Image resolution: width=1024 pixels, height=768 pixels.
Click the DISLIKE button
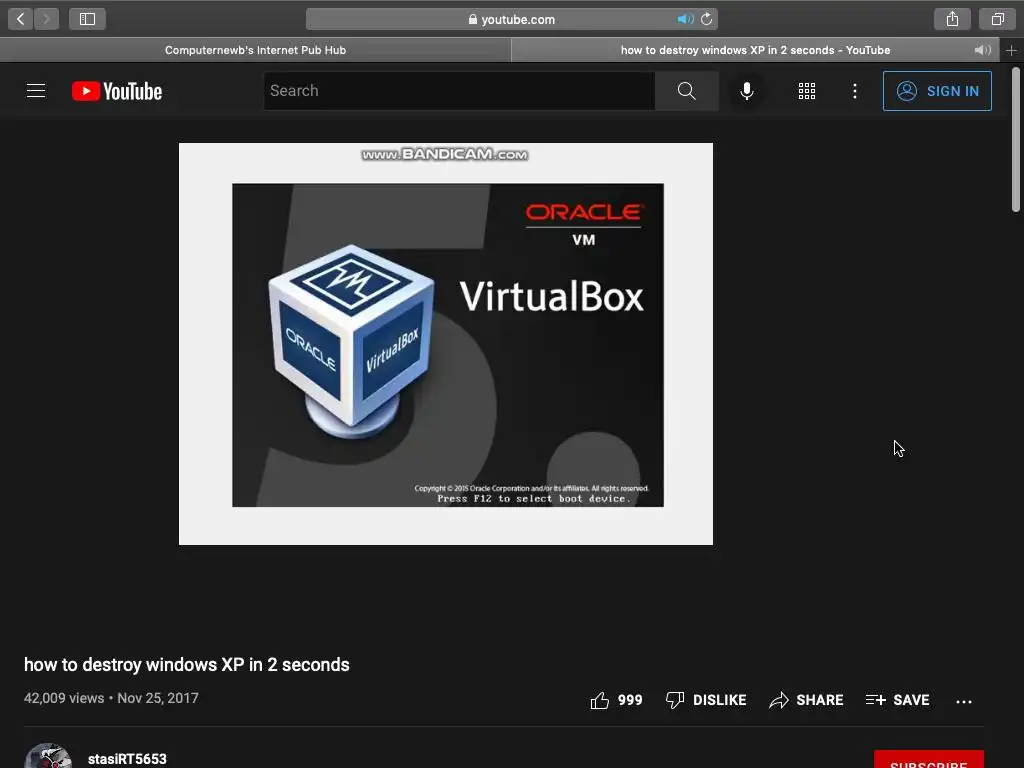click(x=706, y=700)
